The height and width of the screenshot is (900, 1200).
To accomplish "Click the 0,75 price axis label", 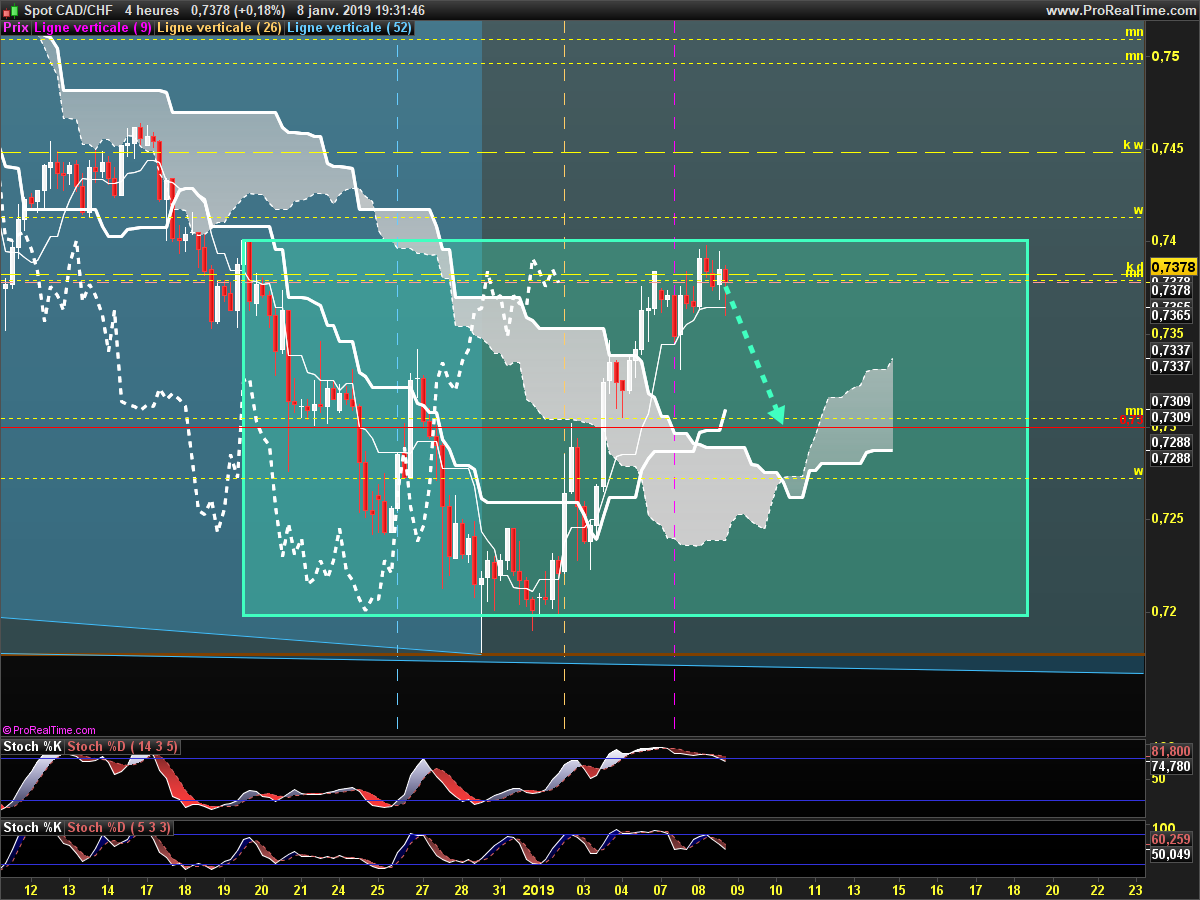I will point(1165,56).
